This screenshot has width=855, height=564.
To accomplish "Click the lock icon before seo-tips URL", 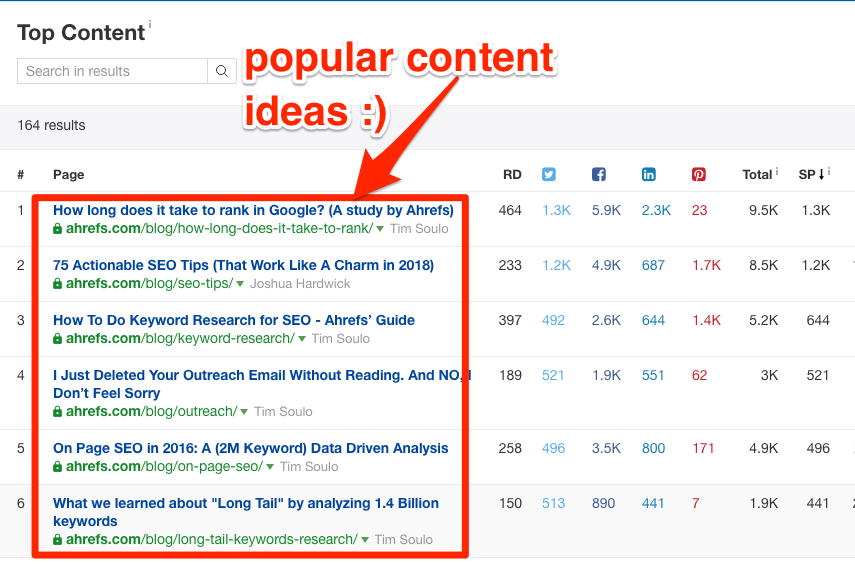I will tap(57, 284).
